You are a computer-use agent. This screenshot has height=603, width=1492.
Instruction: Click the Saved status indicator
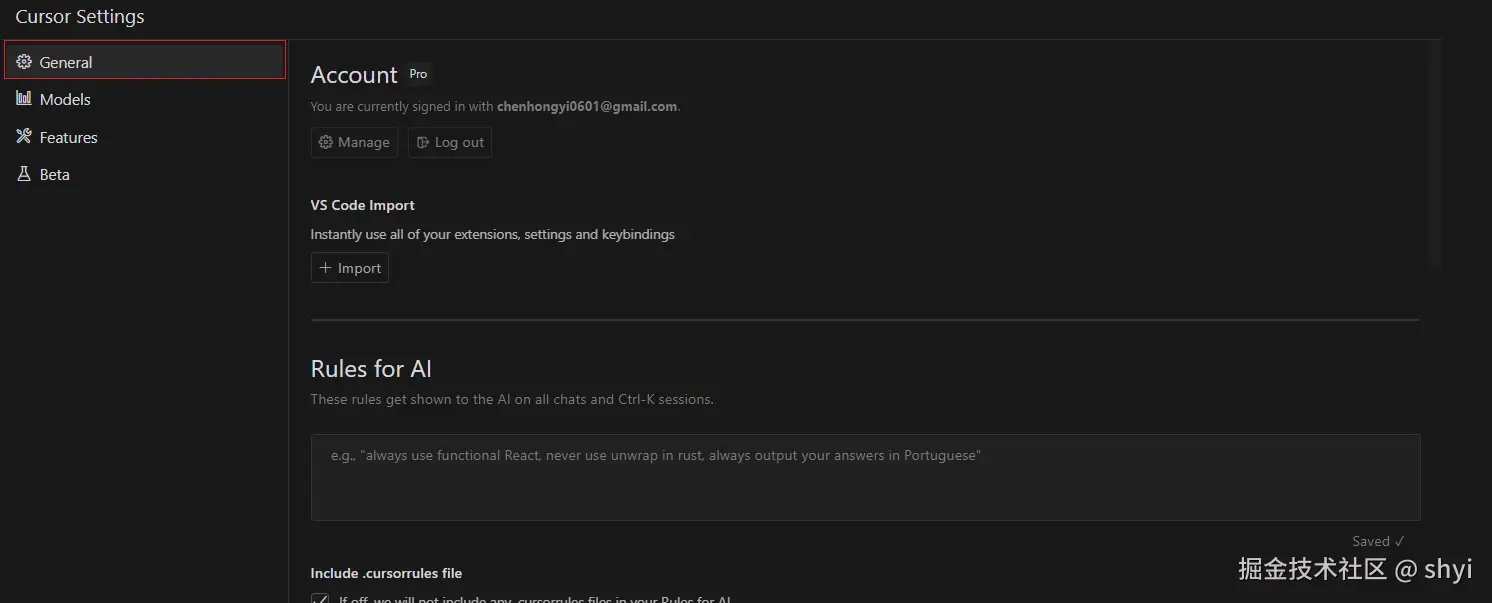point(1377,541)
